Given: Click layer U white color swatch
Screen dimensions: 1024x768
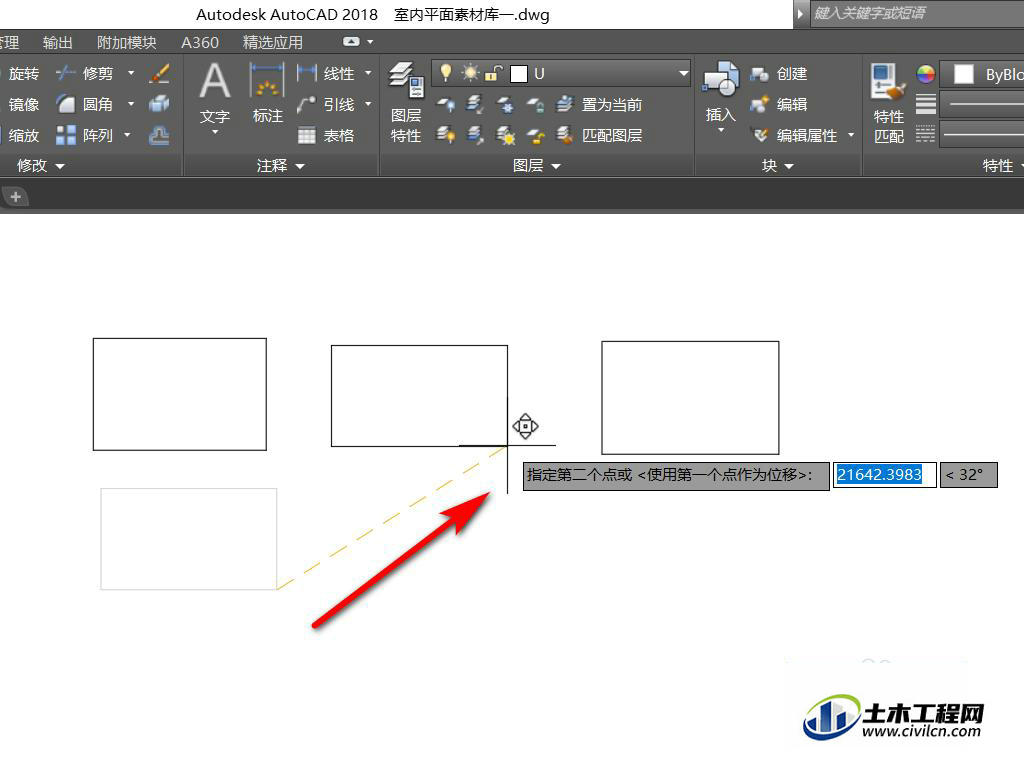Looking at the screenshot, I should pos(519,74).
